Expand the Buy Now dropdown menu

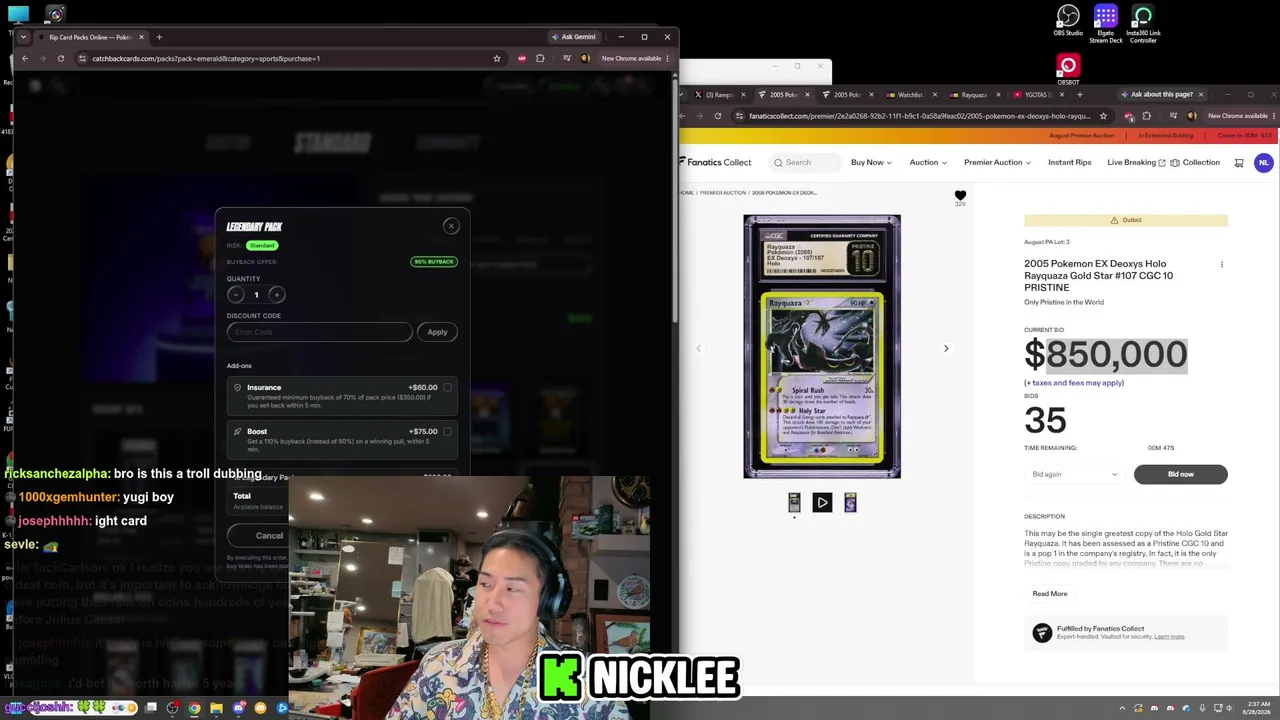(870, 162)
